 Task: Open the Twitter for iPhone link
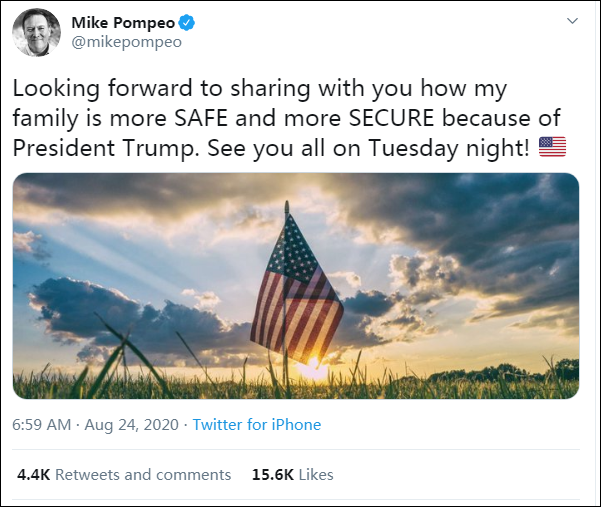point(257,425)
